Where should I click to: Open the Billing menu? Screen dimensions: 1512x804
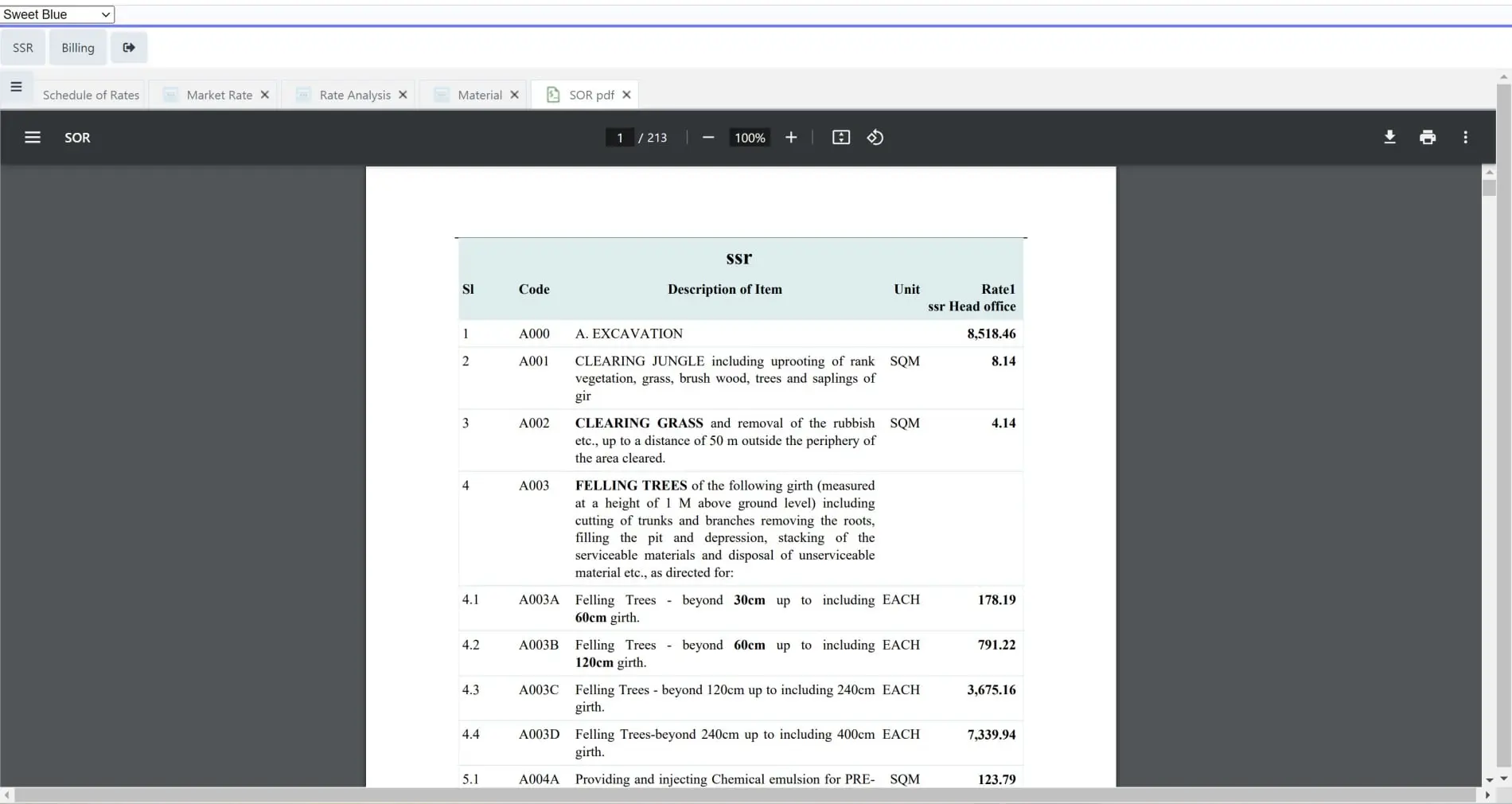point(78,48)
